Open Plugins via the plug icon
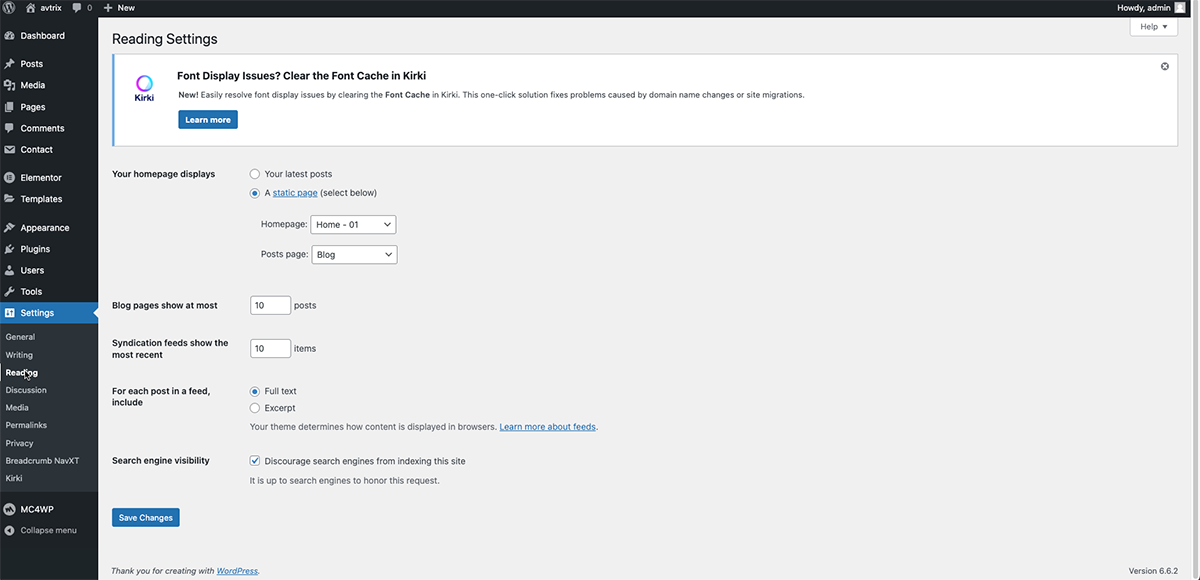The image size is (1200, 580). click(10, 249)
